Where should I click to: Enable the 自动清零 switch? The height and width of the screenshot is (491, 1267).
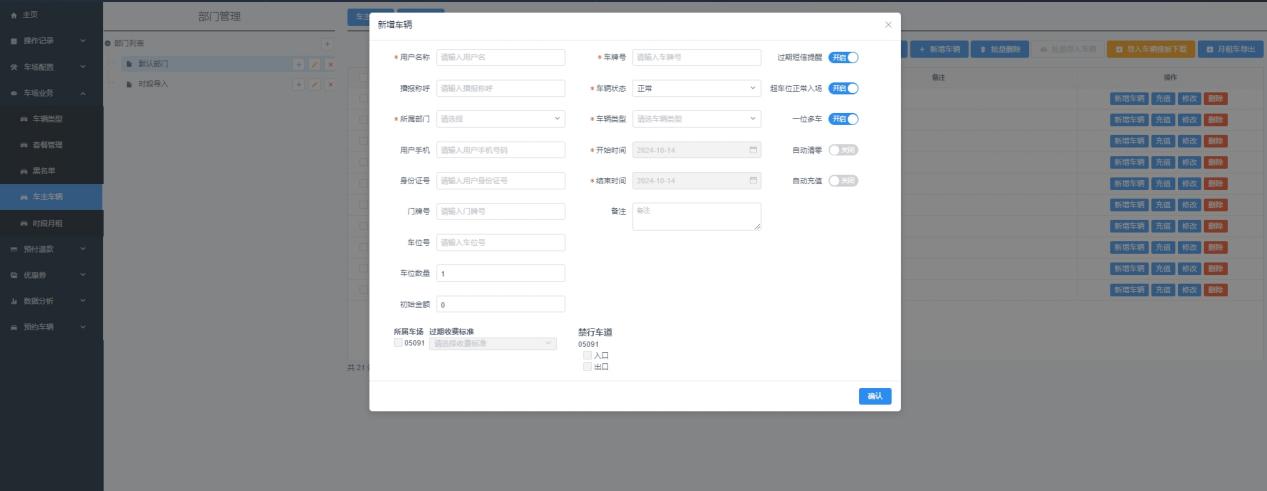844,150
